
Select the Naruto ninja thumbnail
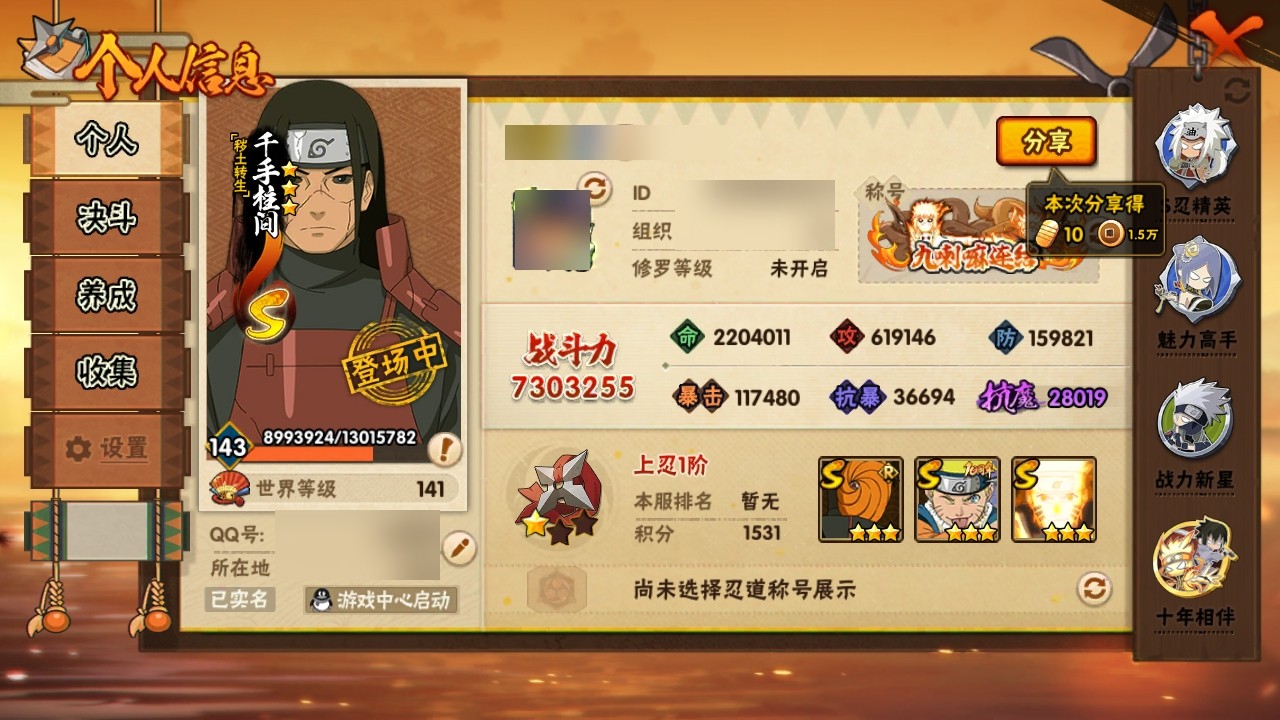click(957, 499)
